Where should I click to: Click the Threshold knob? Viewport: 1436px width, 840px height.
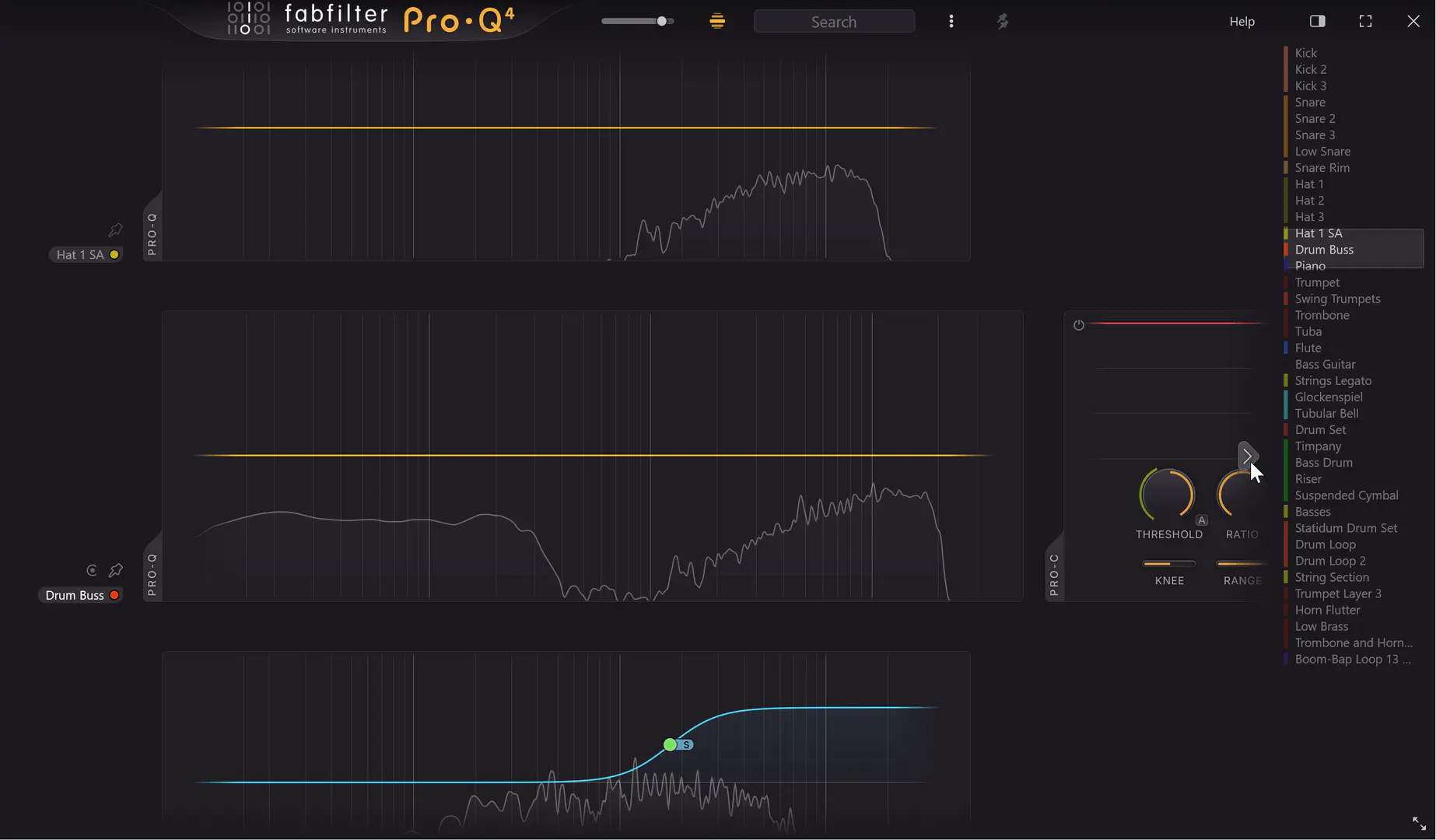pyautogui.click(x=1167, y=495)
